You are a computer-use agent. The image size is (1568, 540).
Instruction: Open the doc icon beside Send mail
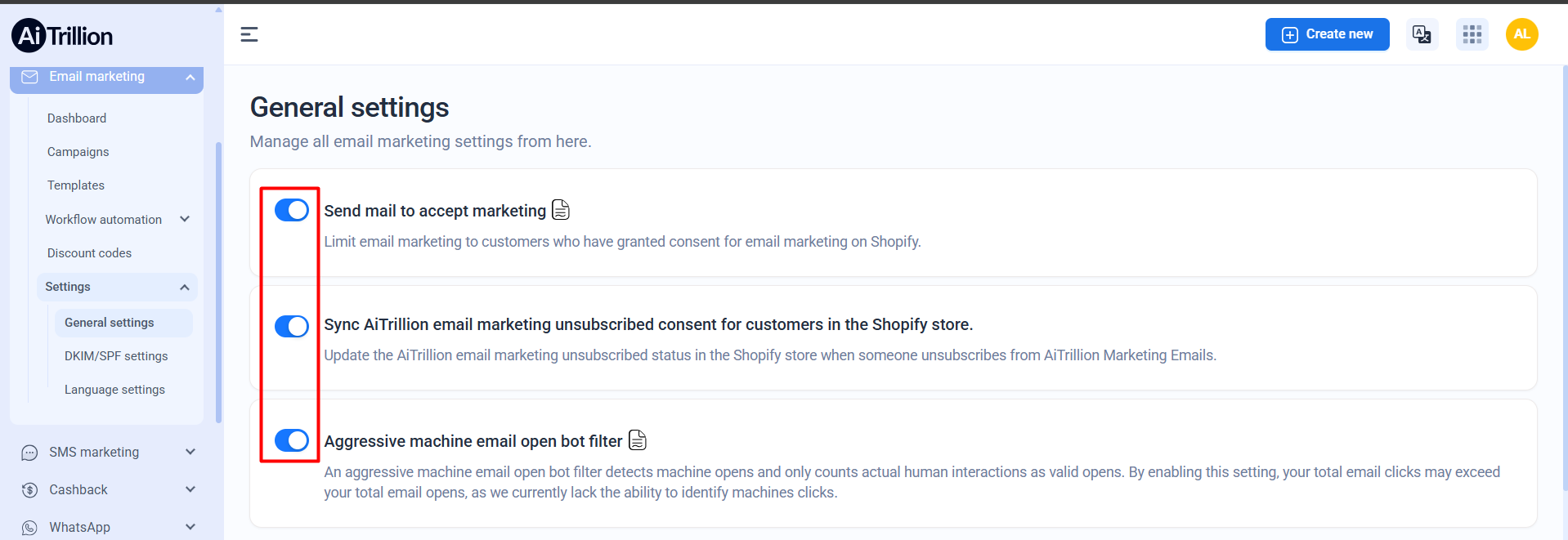click(x=561, y=210)
